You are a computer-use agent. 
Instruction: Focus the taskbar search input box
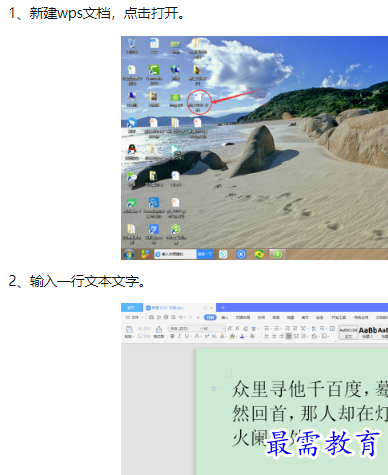click(175, 254)
